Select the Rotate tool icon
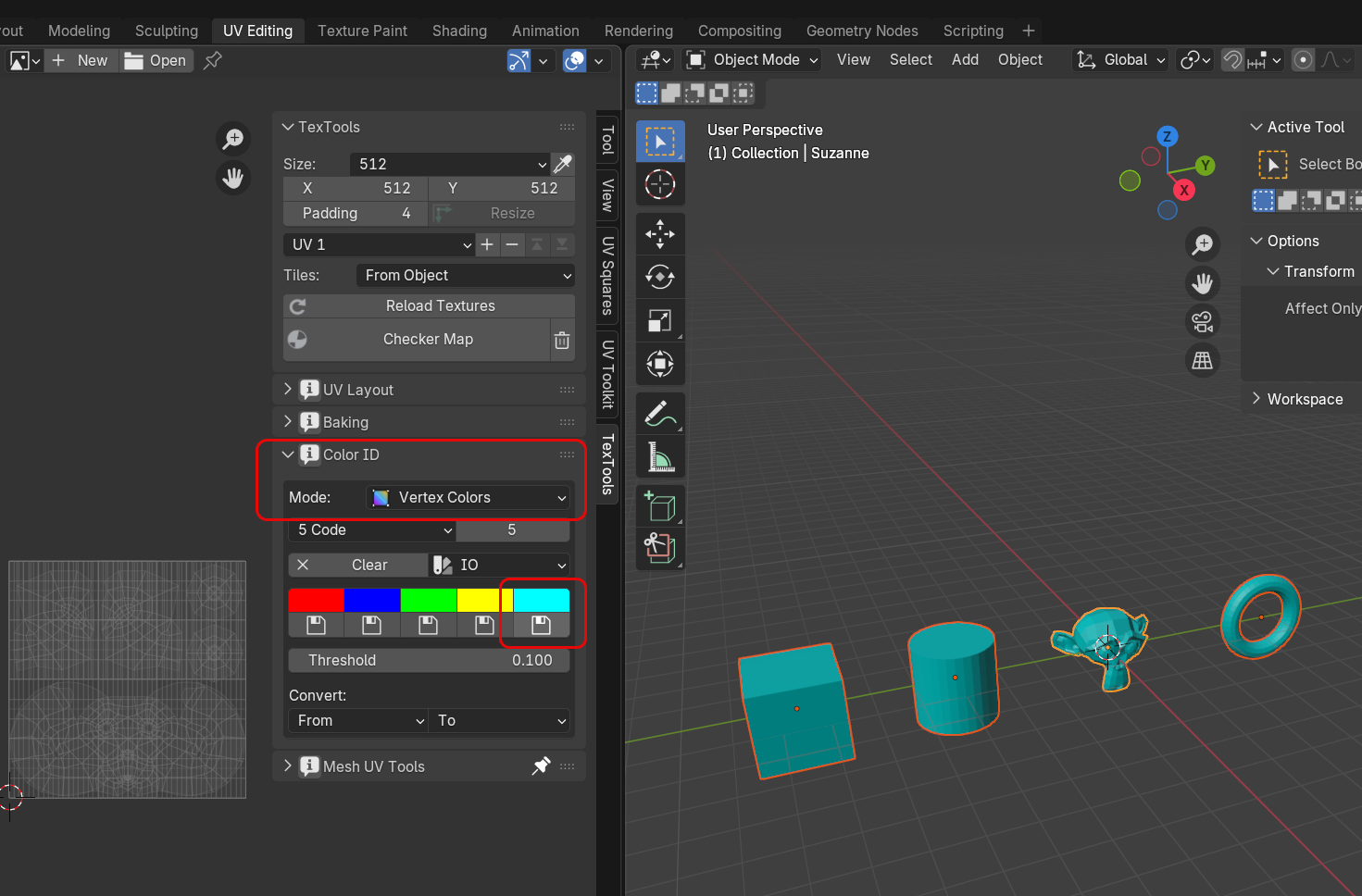This screenshot has width=1362, height=896. click(660, 277)
